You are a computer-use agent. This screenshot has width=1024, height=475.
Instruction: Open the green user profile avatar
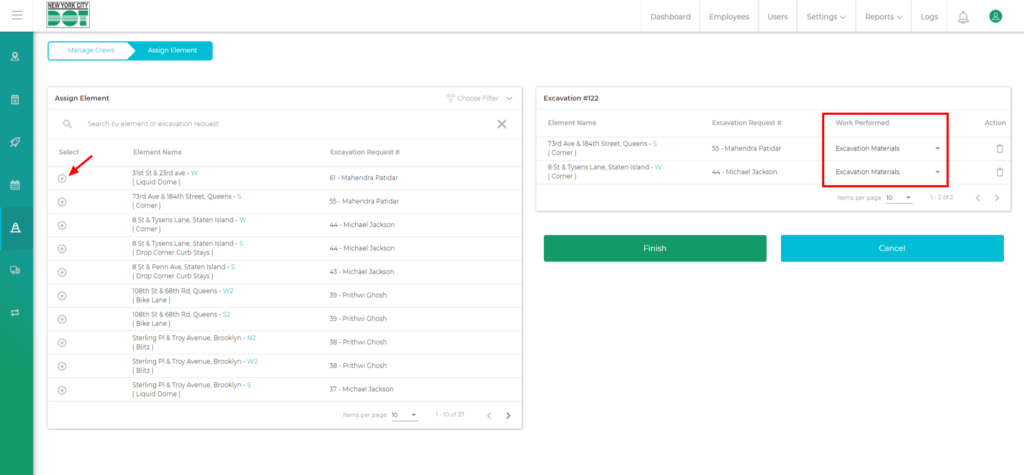(995, 17)
